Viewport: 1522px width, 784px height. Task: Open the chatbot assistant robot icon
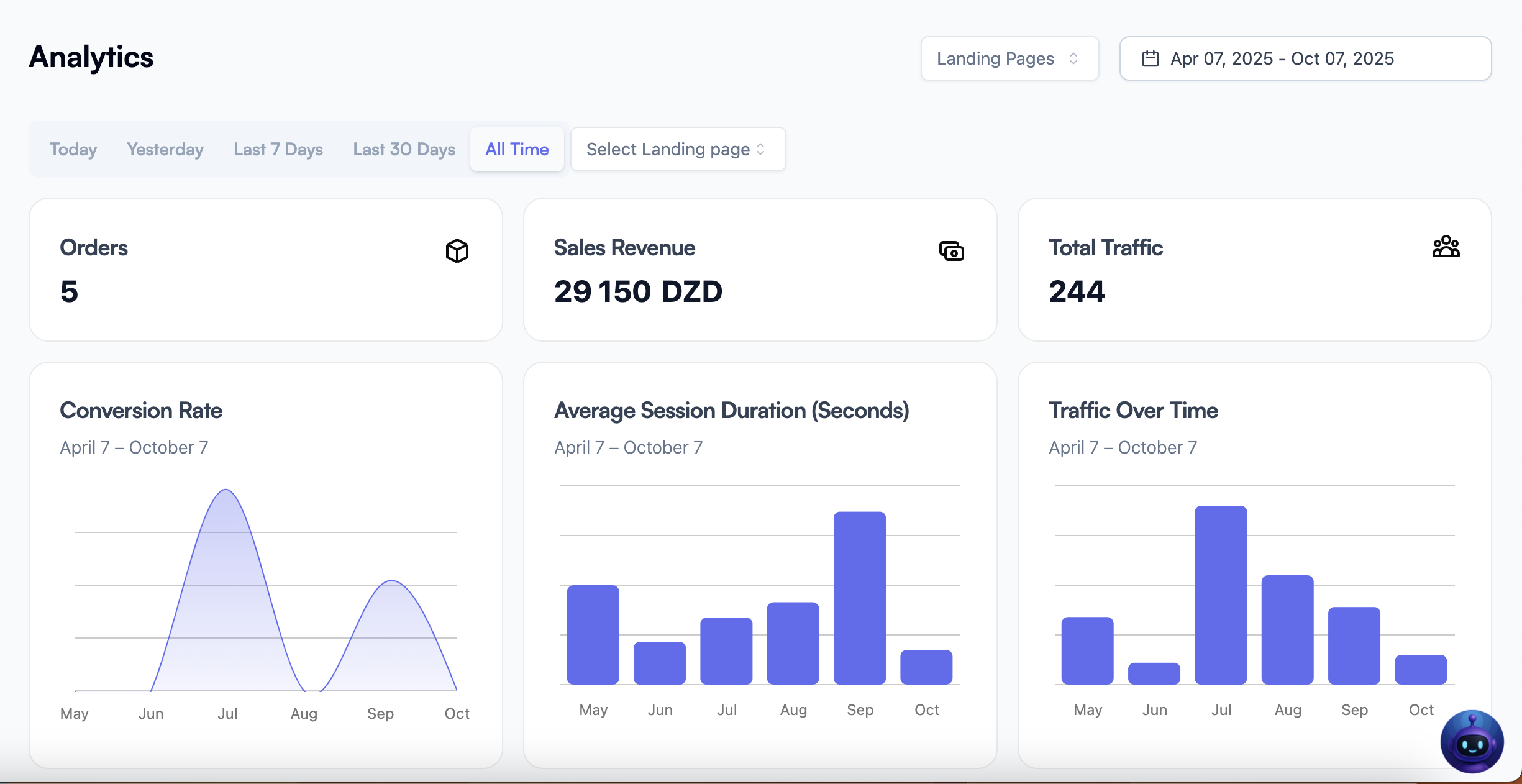coord(1472,742)
